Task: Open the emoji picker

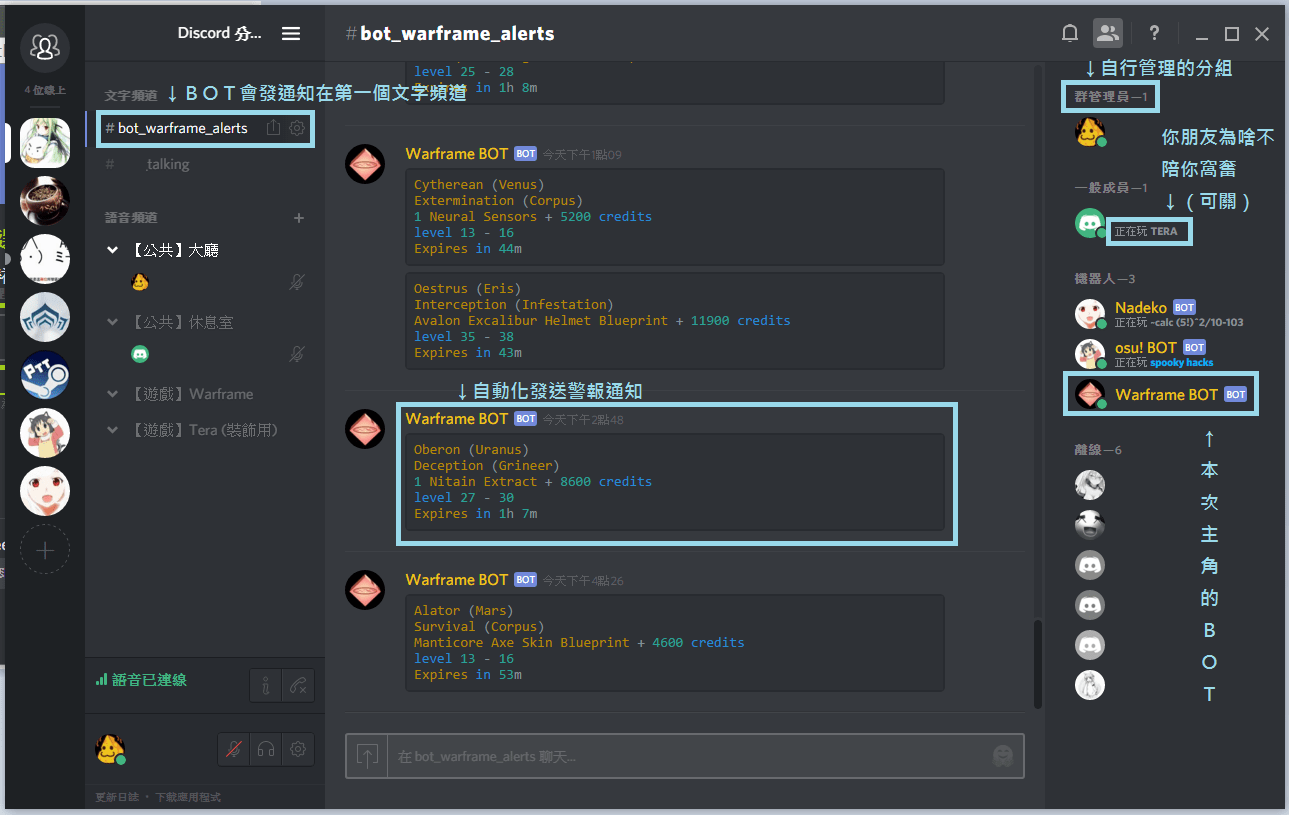Action: click(x=1002, y=757)
